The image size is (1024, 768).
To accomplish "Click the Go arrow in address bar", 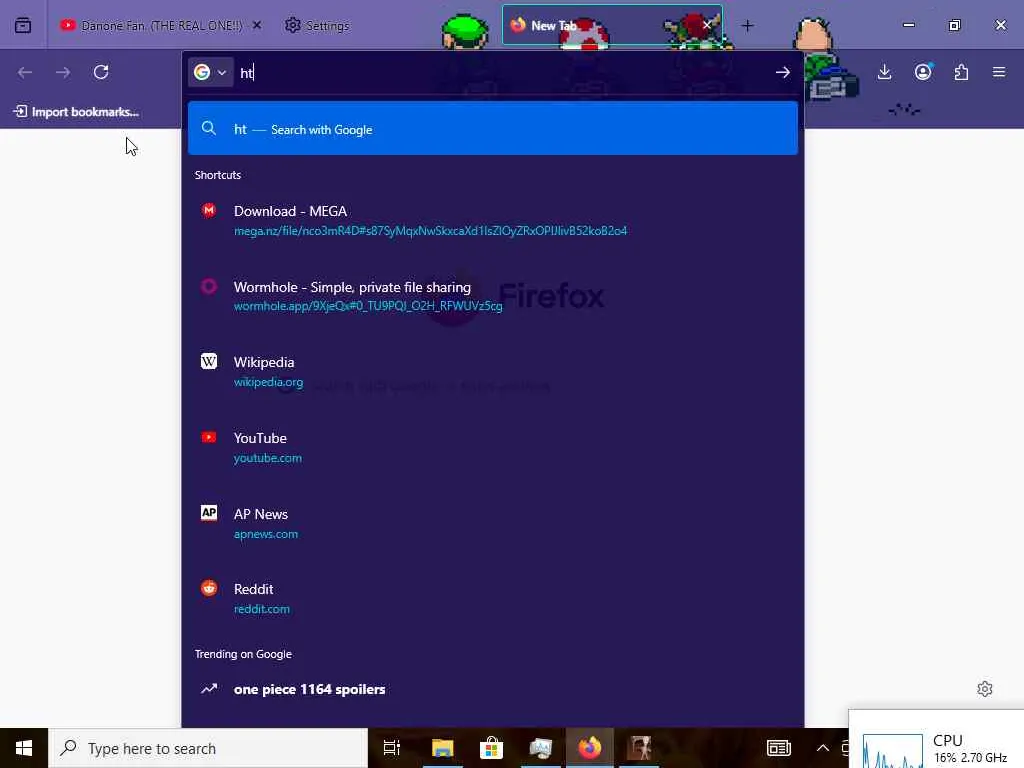I will [x=782, y=72].
